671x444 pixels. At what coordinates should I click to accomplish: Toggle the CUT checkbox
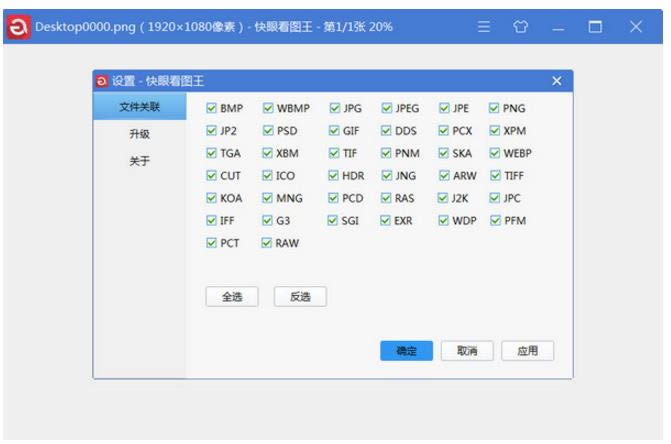[x=211, y=175]
